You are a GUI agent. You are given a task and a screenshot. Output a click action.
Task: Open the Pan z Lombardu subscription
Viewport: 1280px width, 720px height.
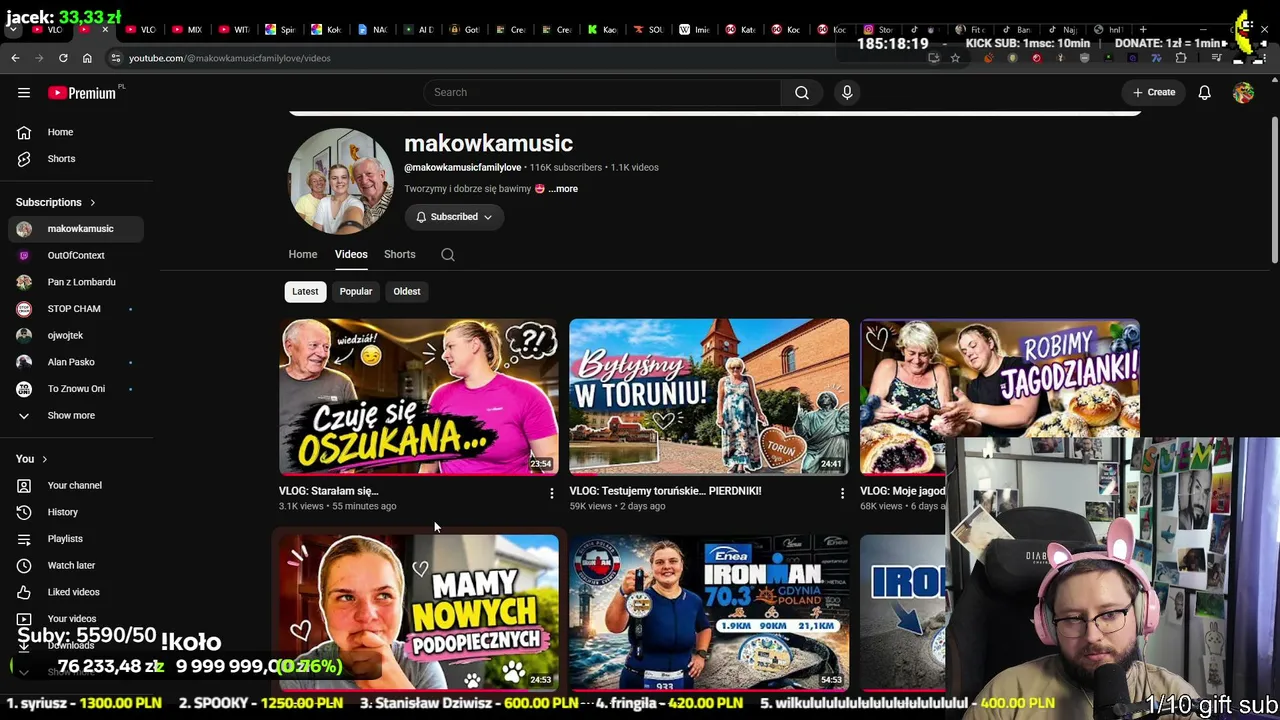[x=76, y=282]
